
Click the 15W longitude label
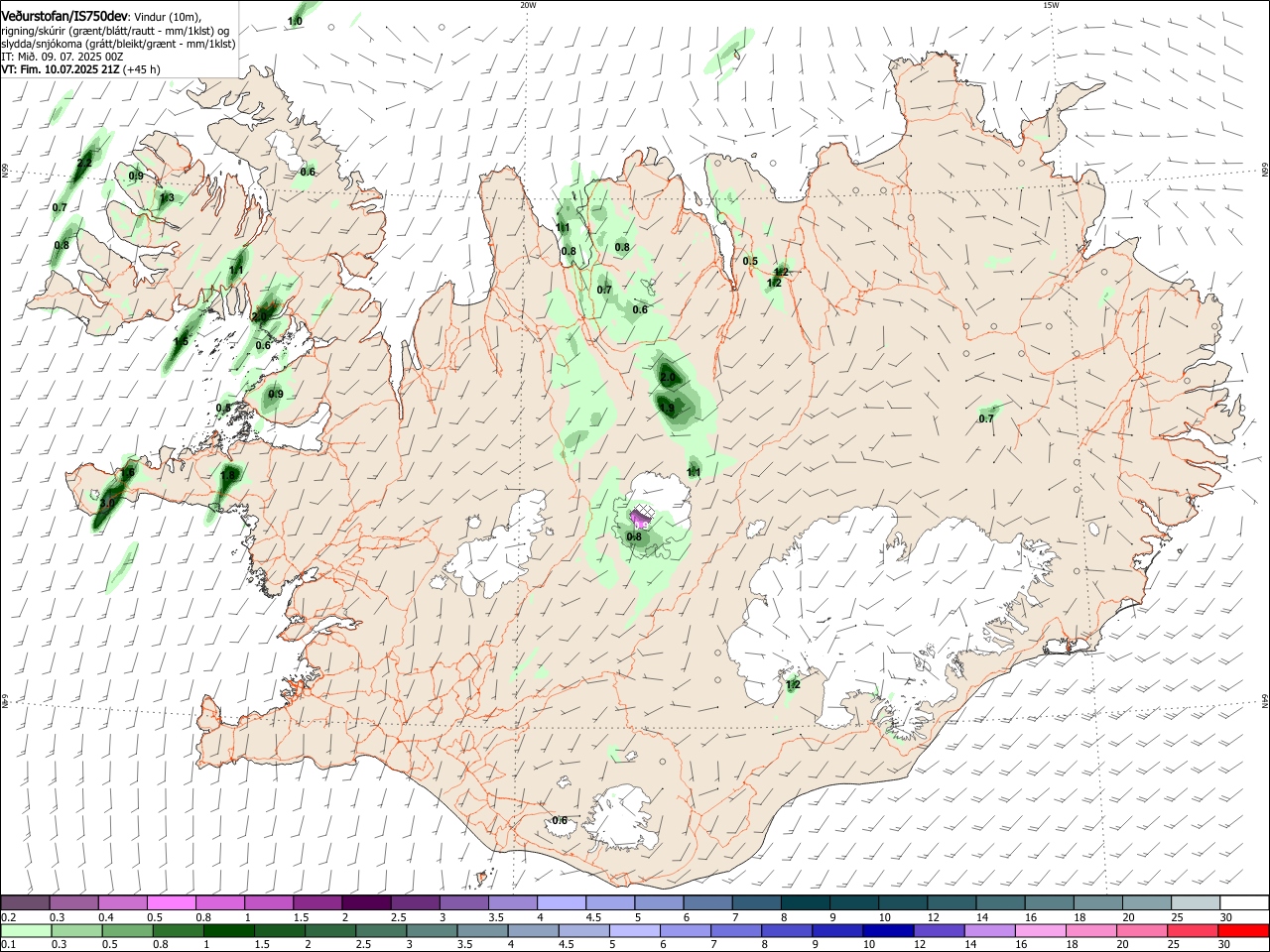1051,5
